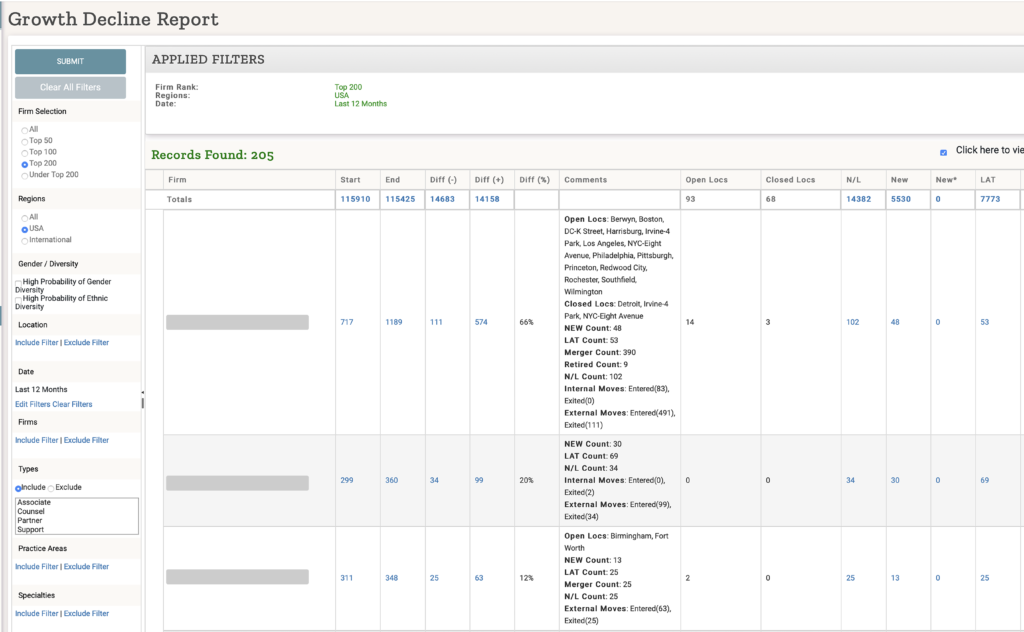This screenshot has height=632, width=1024.
Task: Enable High Probability of Gender Diversity
Action: tap(18, 283)
